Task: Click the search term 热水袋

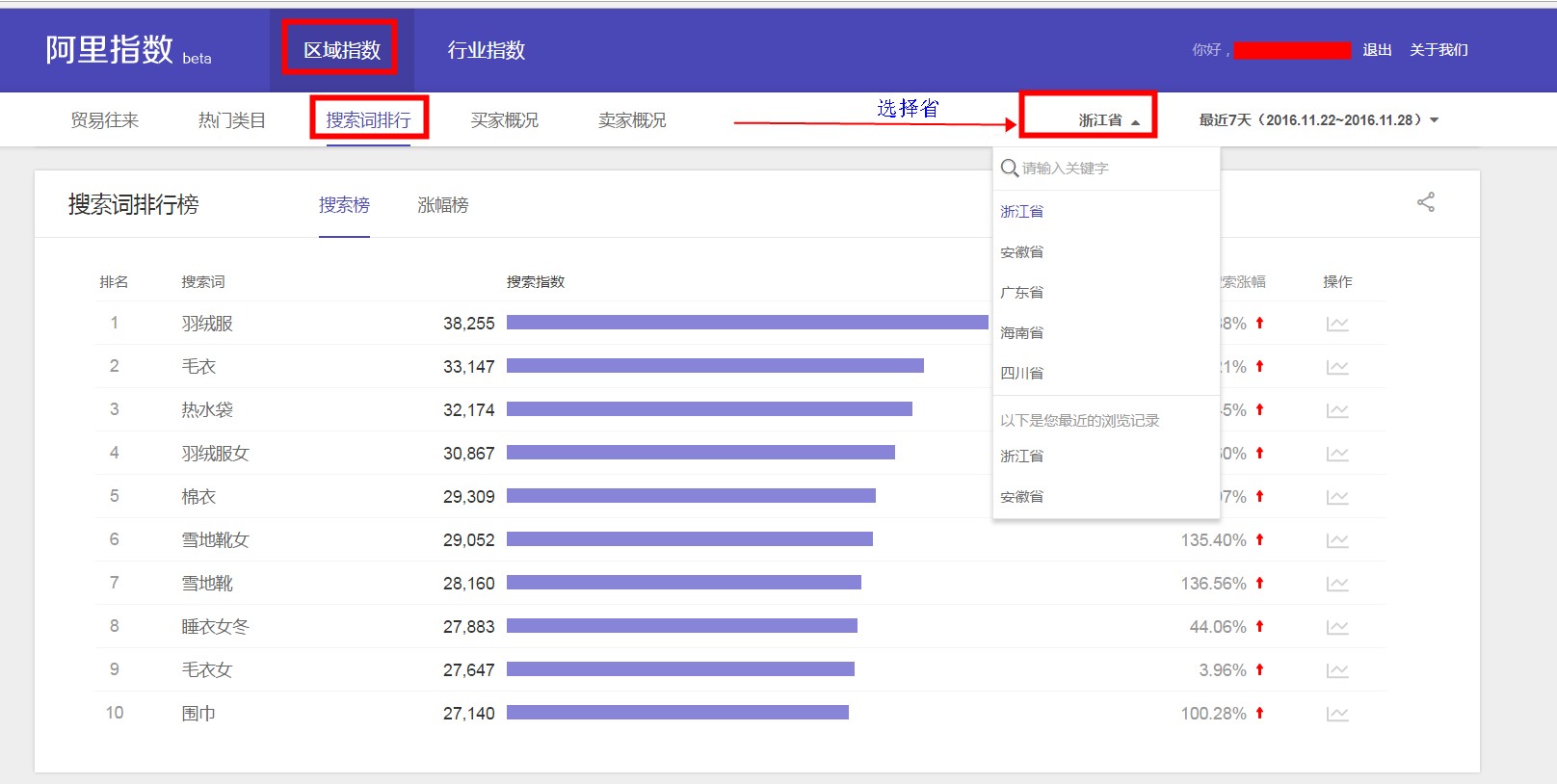Action: [207, 410]
